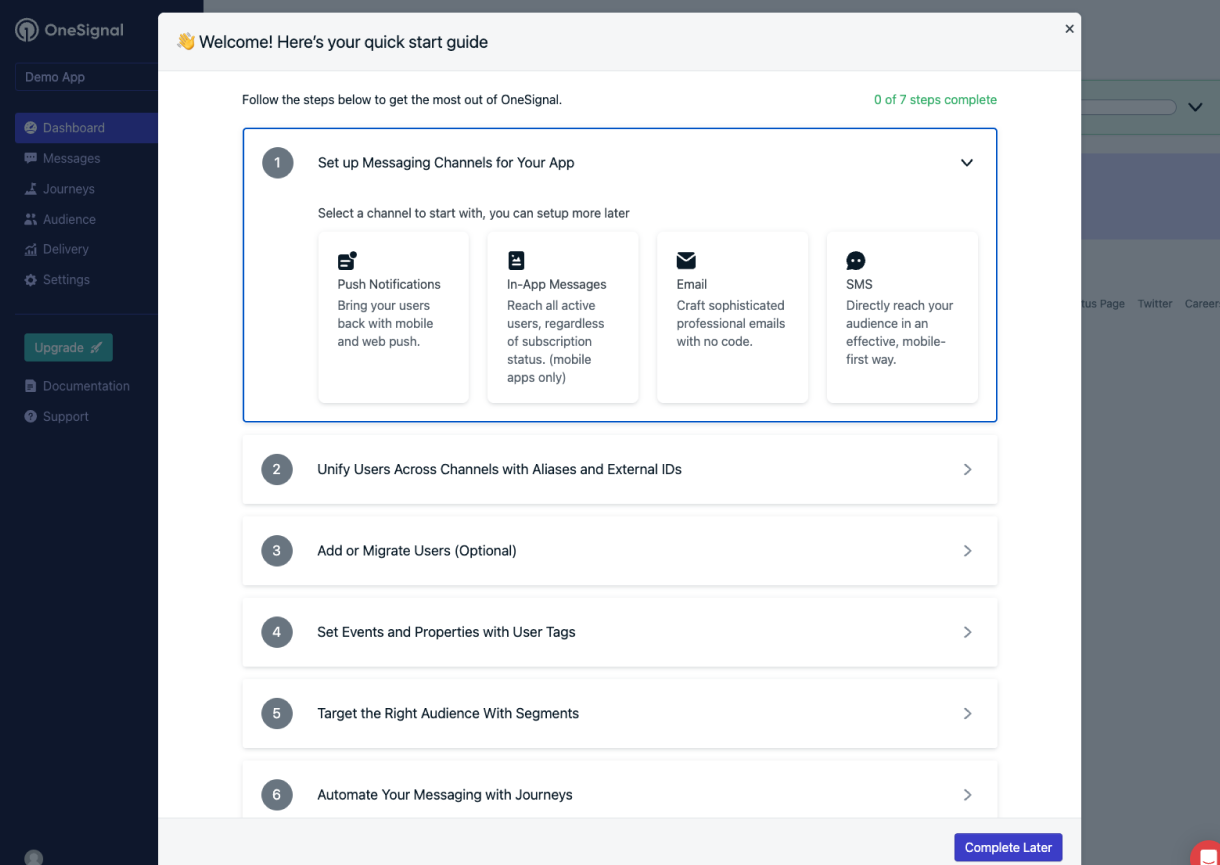The height and width of the screenshot is (865, 1220).
Task: Close the quick start guide dialog
Action: pos(1069,29)
